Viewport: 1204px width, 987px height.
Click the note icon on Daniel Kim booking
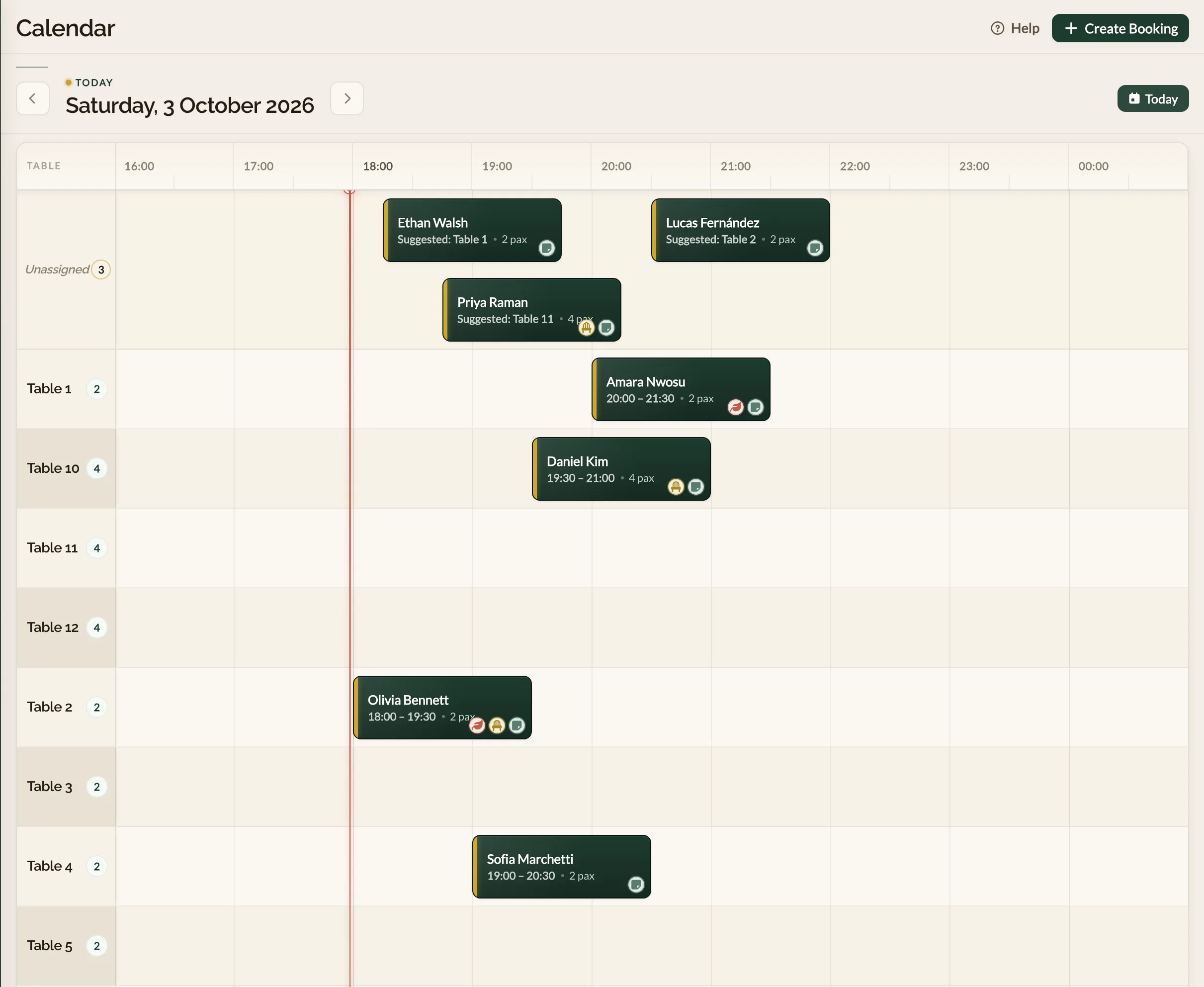pos(696,487)
